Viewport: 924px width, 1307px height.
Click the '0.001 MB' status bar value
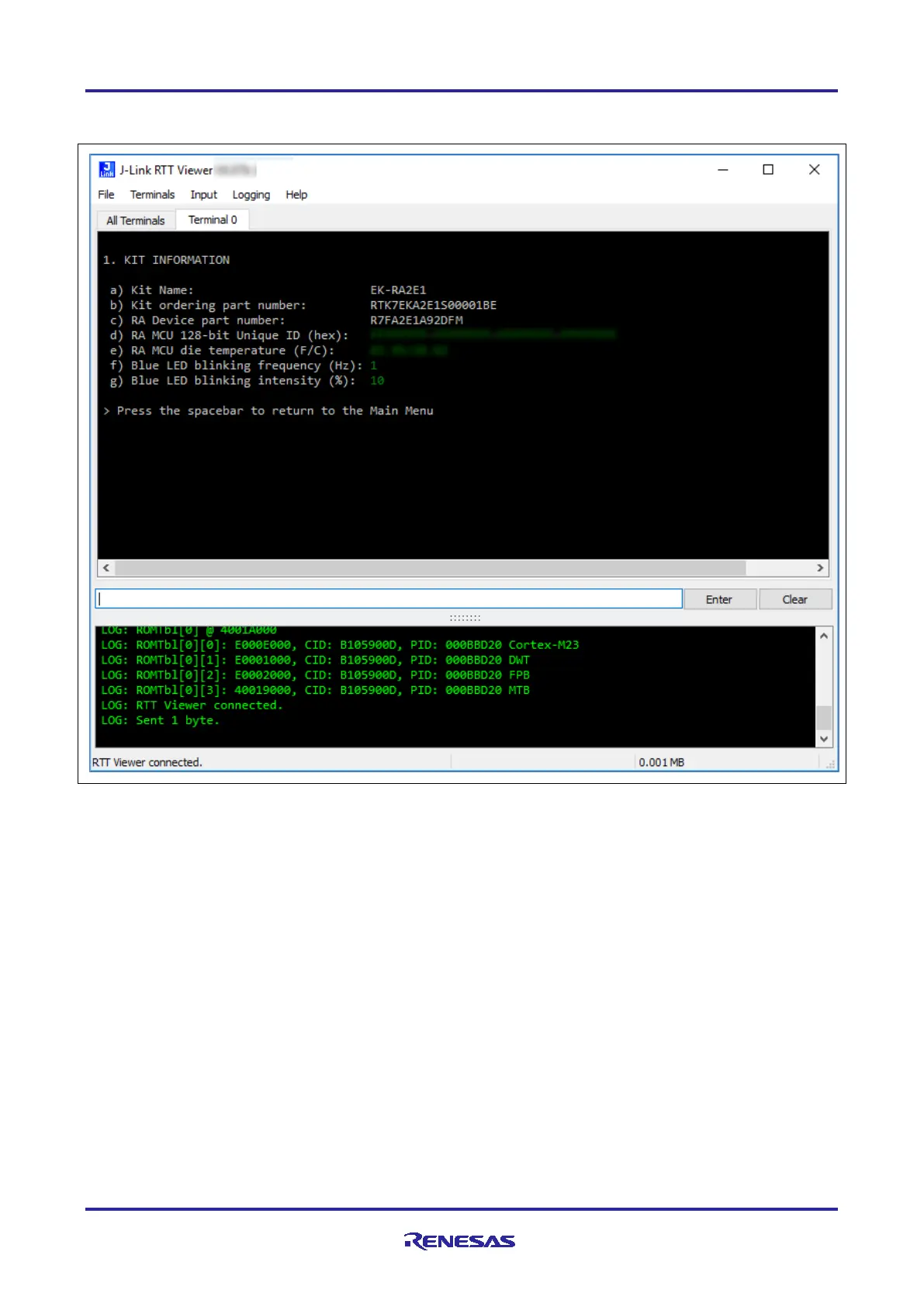(661, 763)
